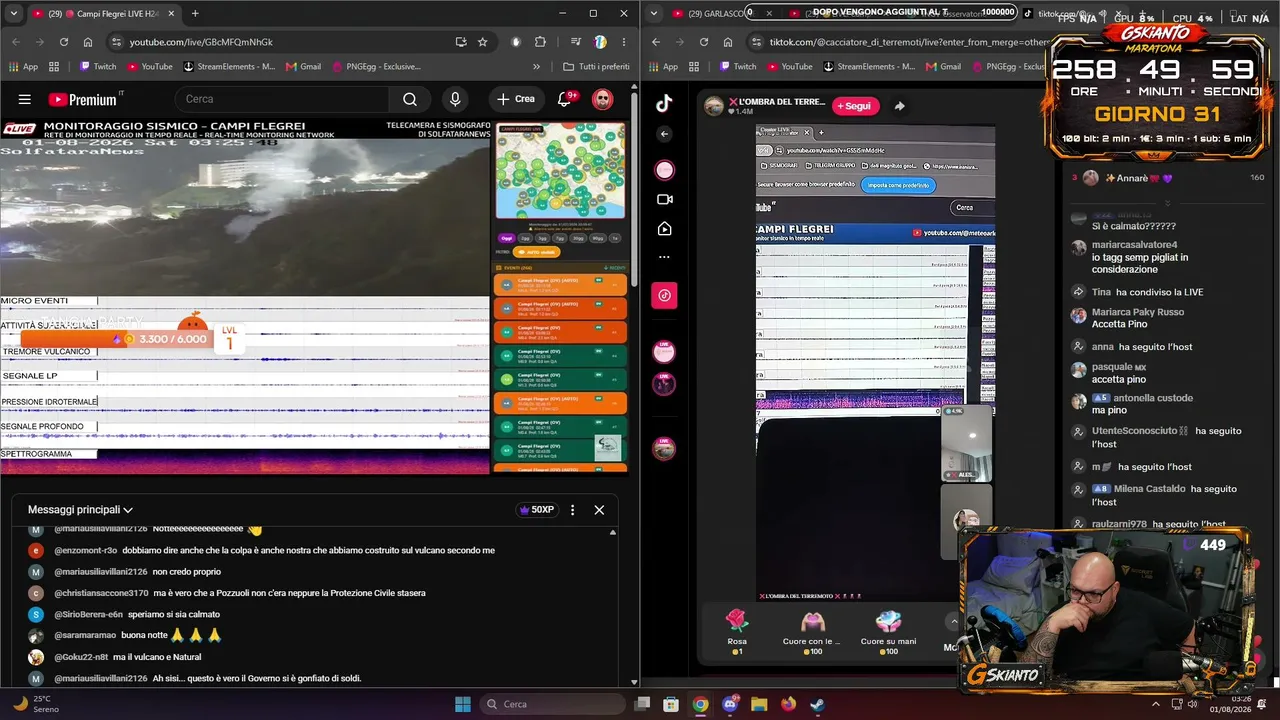1280x720 pixels.
Task: Open tab search dropdown in YouTube window
Action: [x=14, y=13]
